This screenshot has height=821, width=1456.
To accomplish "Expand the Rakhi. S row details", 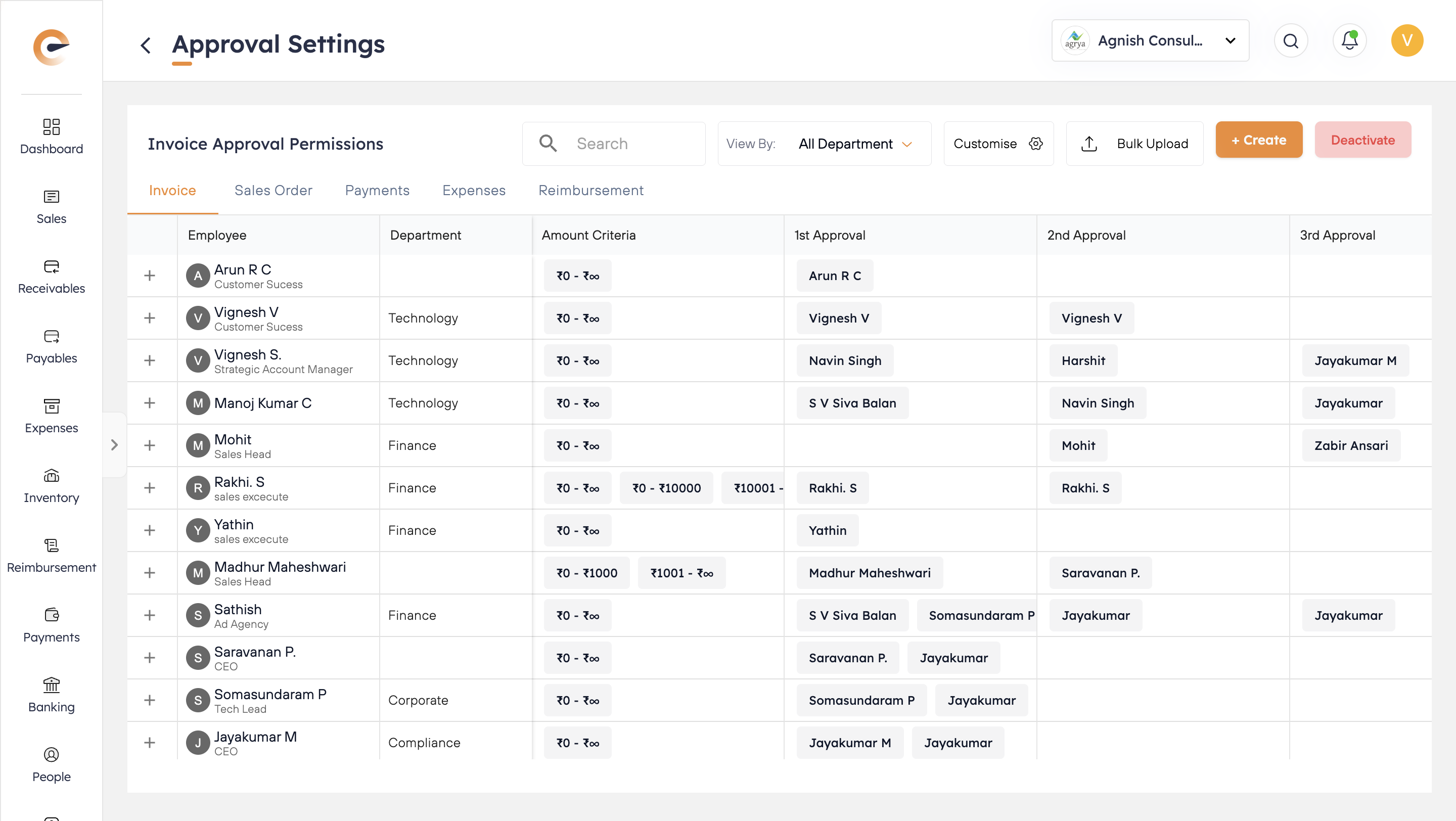I will (x=150, y=488).
